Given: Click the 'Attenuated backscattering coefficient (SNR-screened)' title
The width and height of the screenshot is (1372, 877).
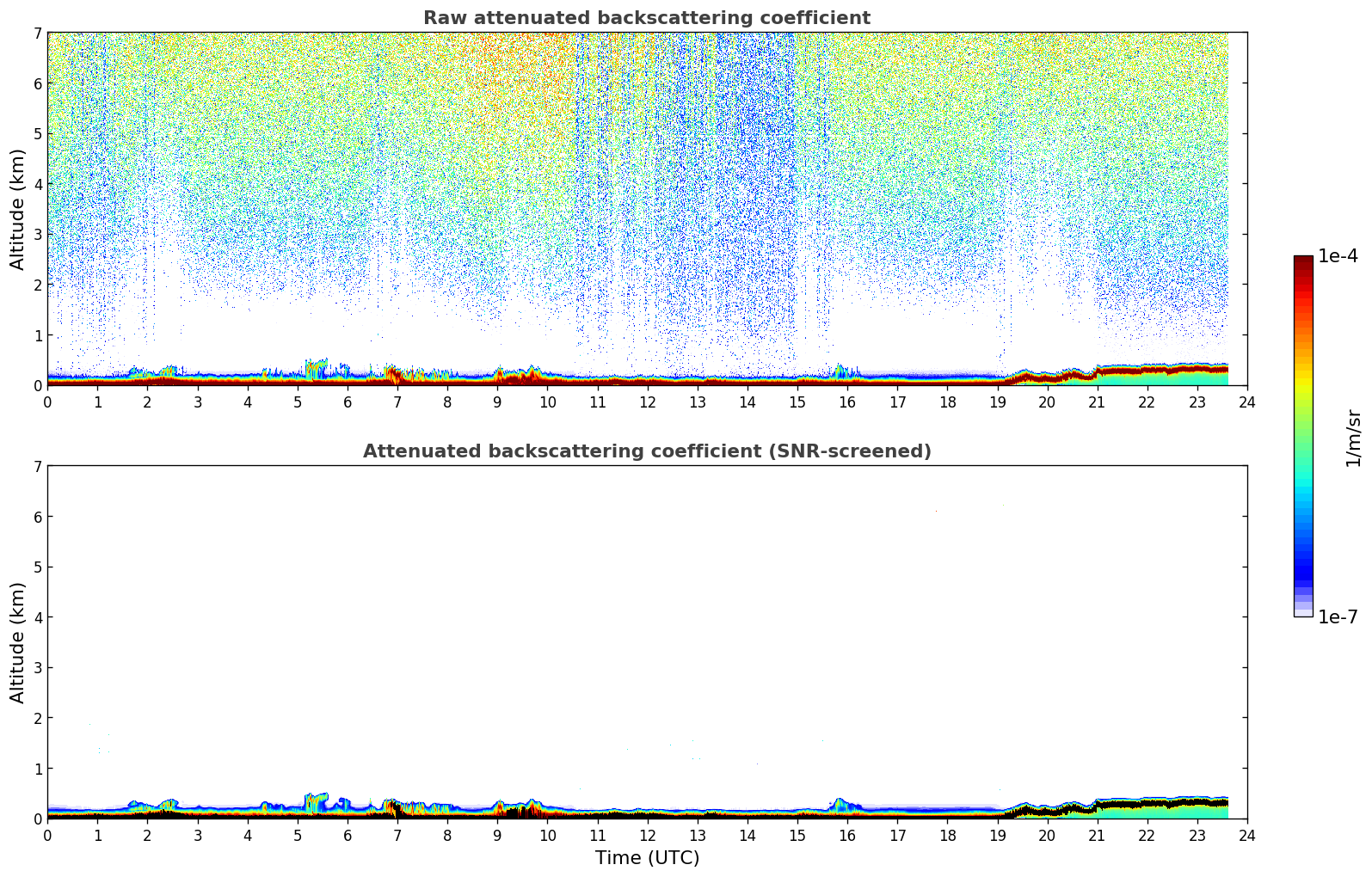Looking at the screenshot, I should pyautogui.click(x=646, y=451).
